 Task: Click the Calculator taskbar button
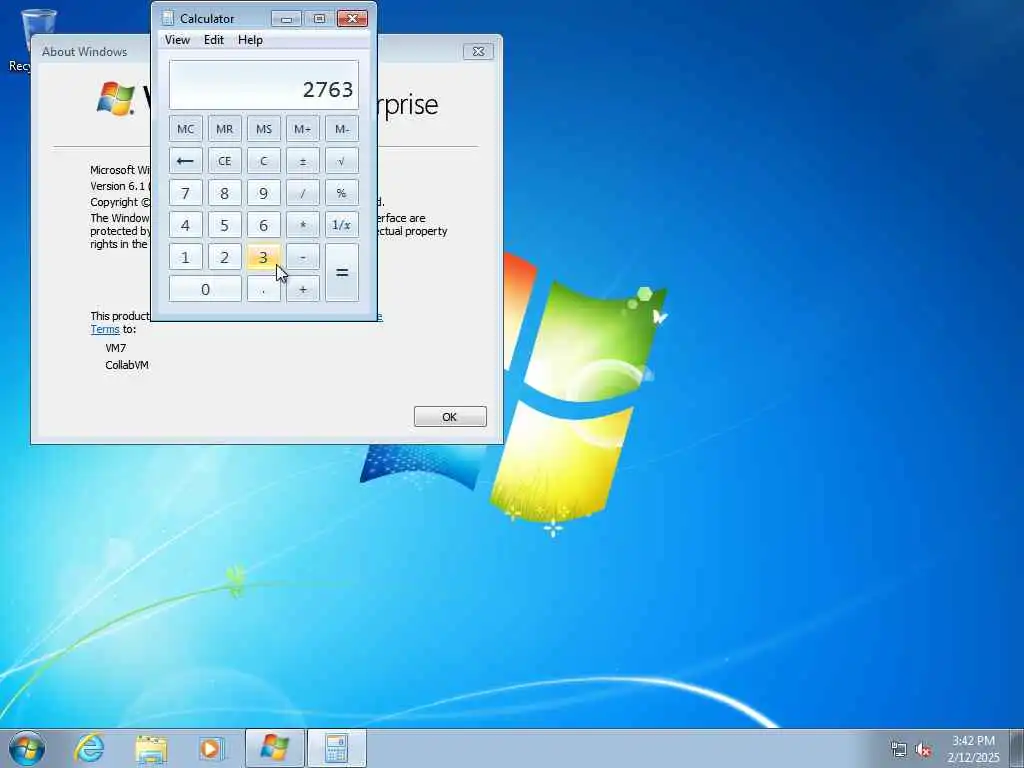336,748
